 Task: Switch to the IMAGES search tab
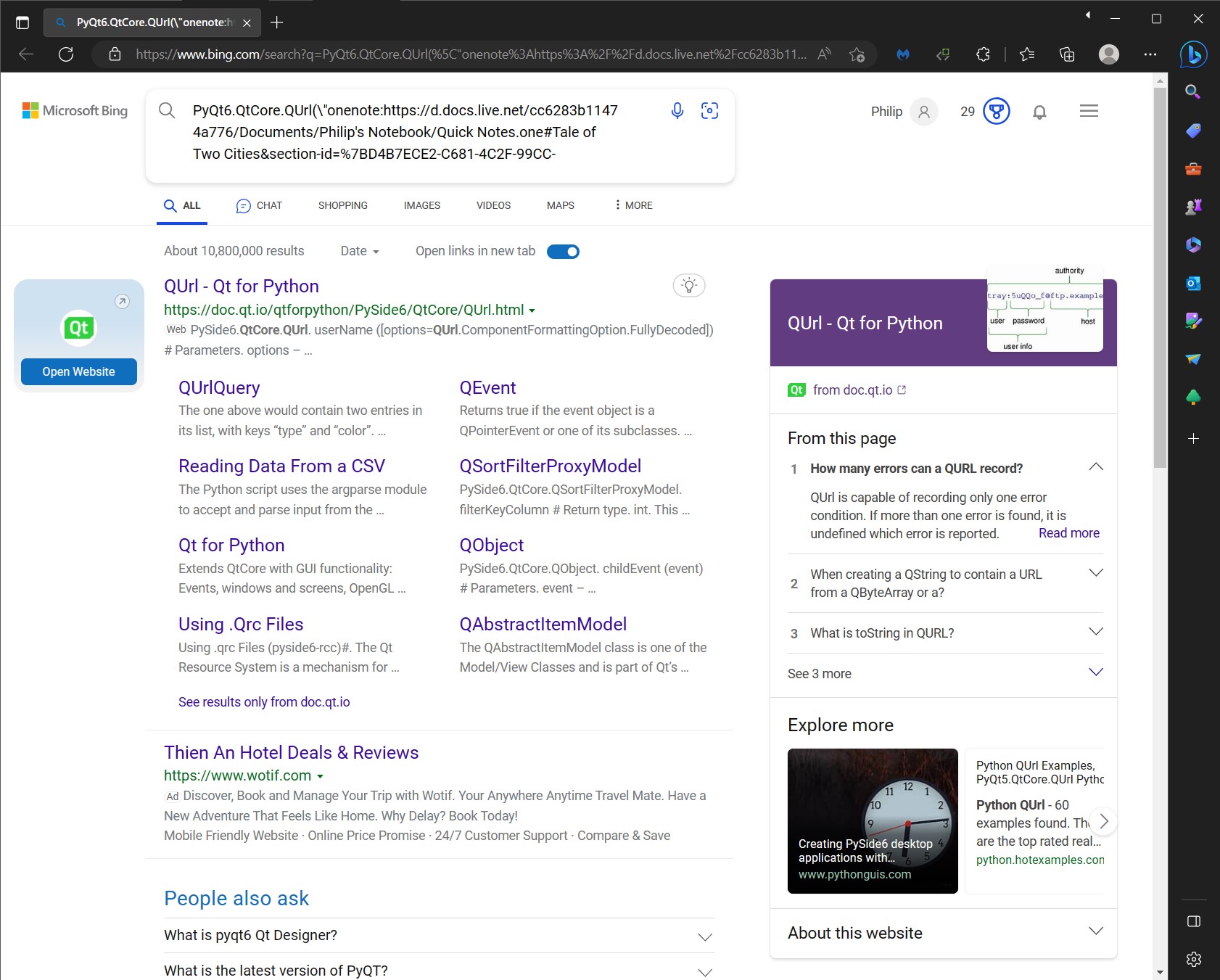tap(421, 205)
